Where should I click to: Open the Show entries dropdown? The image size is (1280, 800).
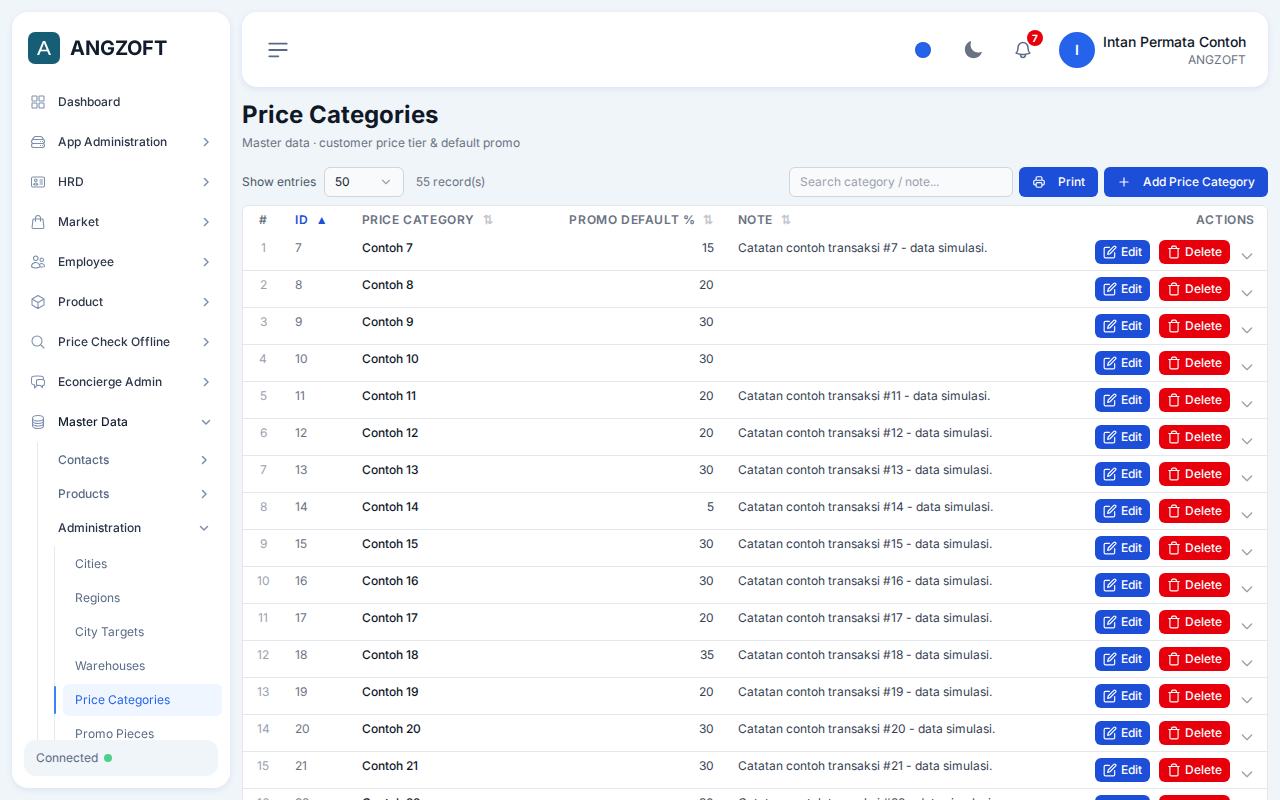tap(364, 182)
